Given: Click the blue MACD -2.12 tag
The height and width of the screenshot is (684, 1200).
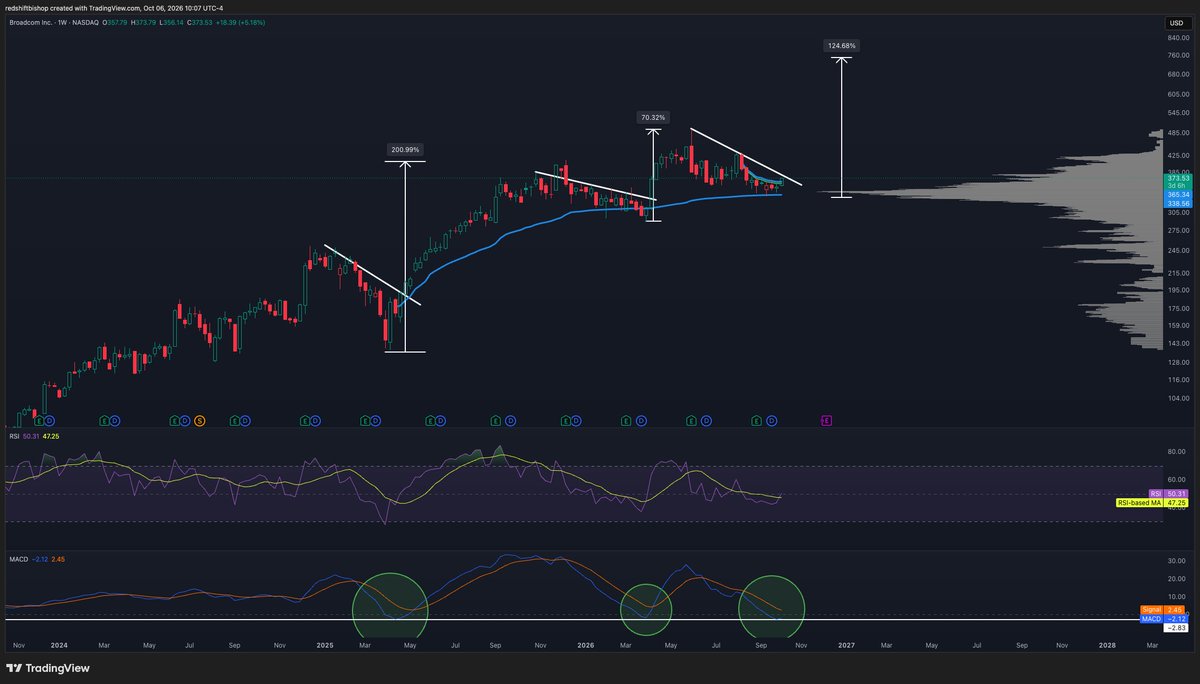Looking at the screenshot, I should [x=1165, y=618].
